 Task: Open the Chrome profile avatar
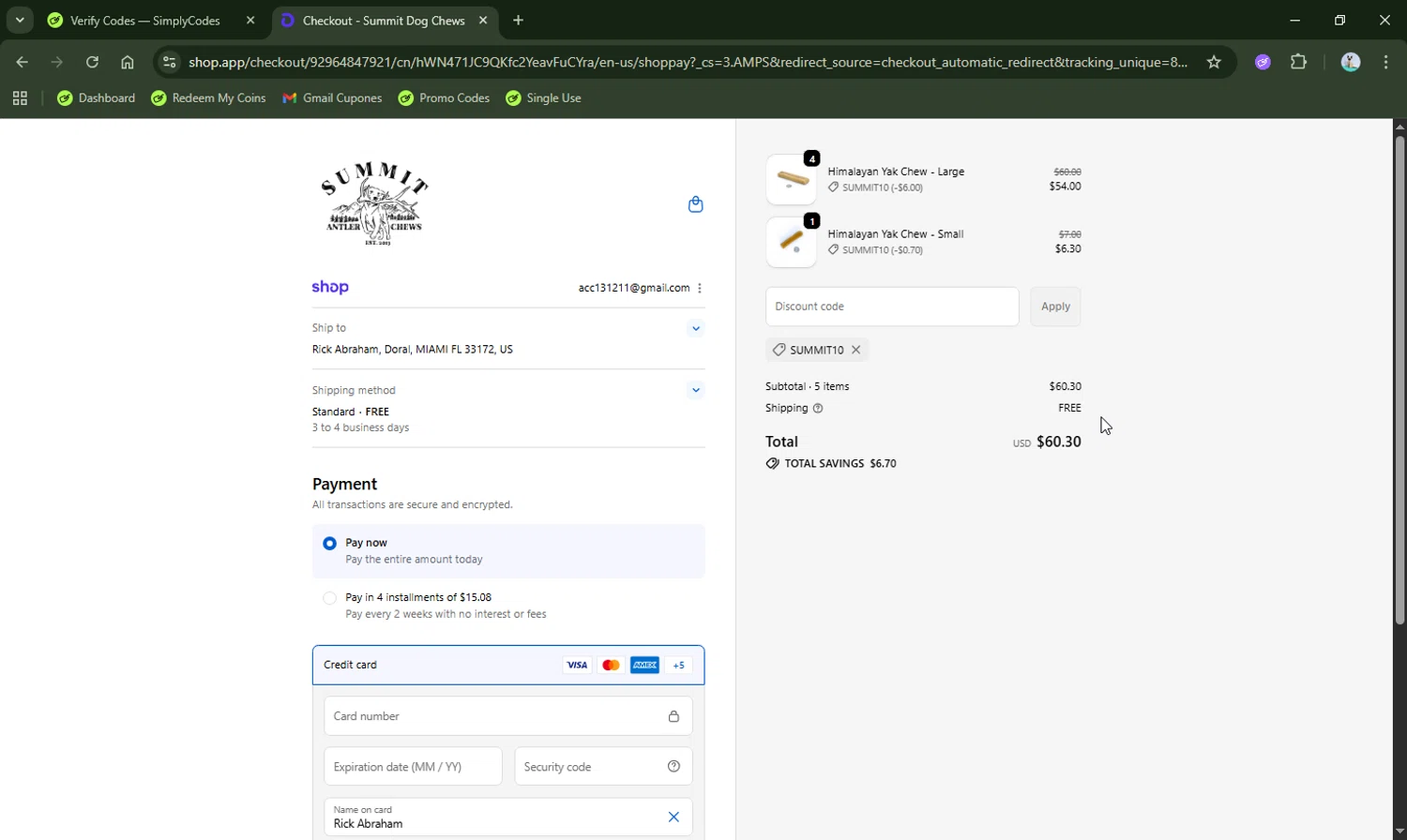(x=1351, y=62)
